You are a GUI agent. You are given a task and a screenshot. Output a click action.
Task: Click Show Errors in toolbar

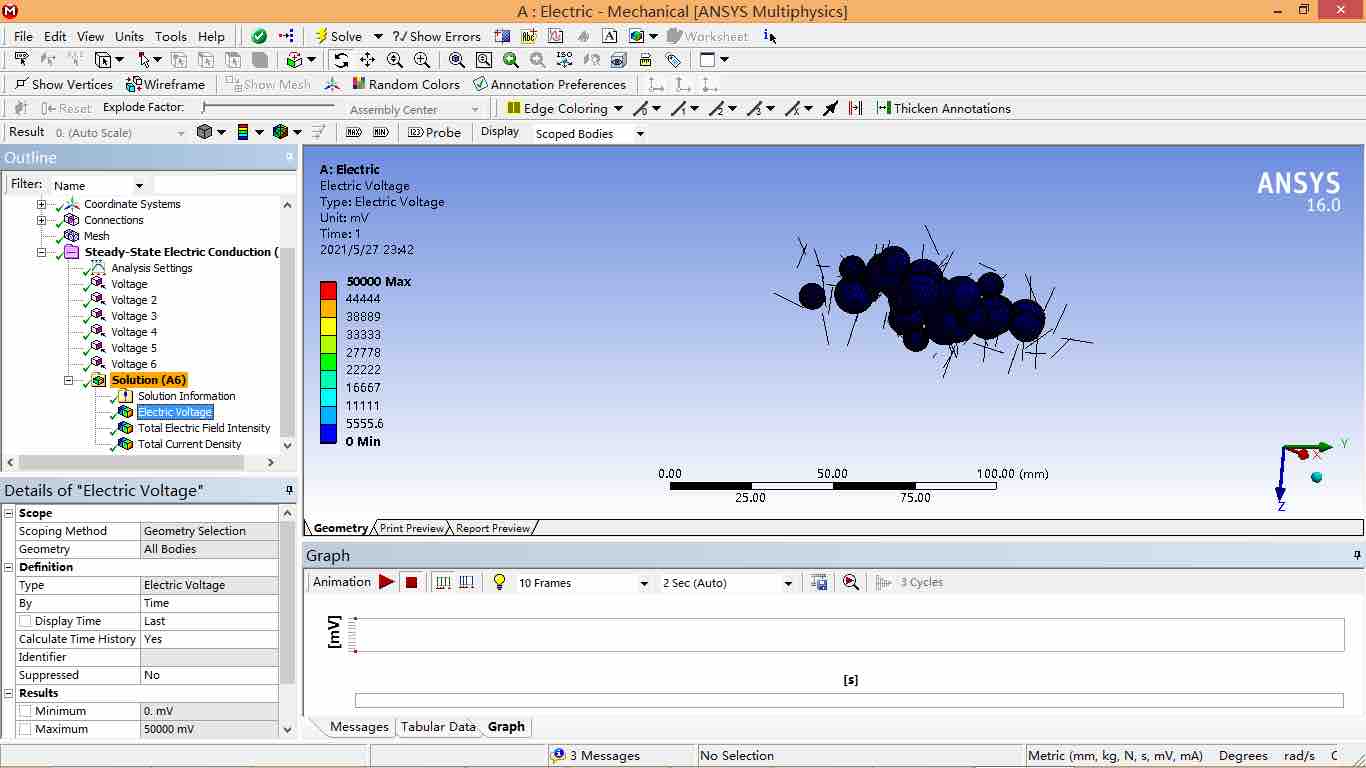437,36
